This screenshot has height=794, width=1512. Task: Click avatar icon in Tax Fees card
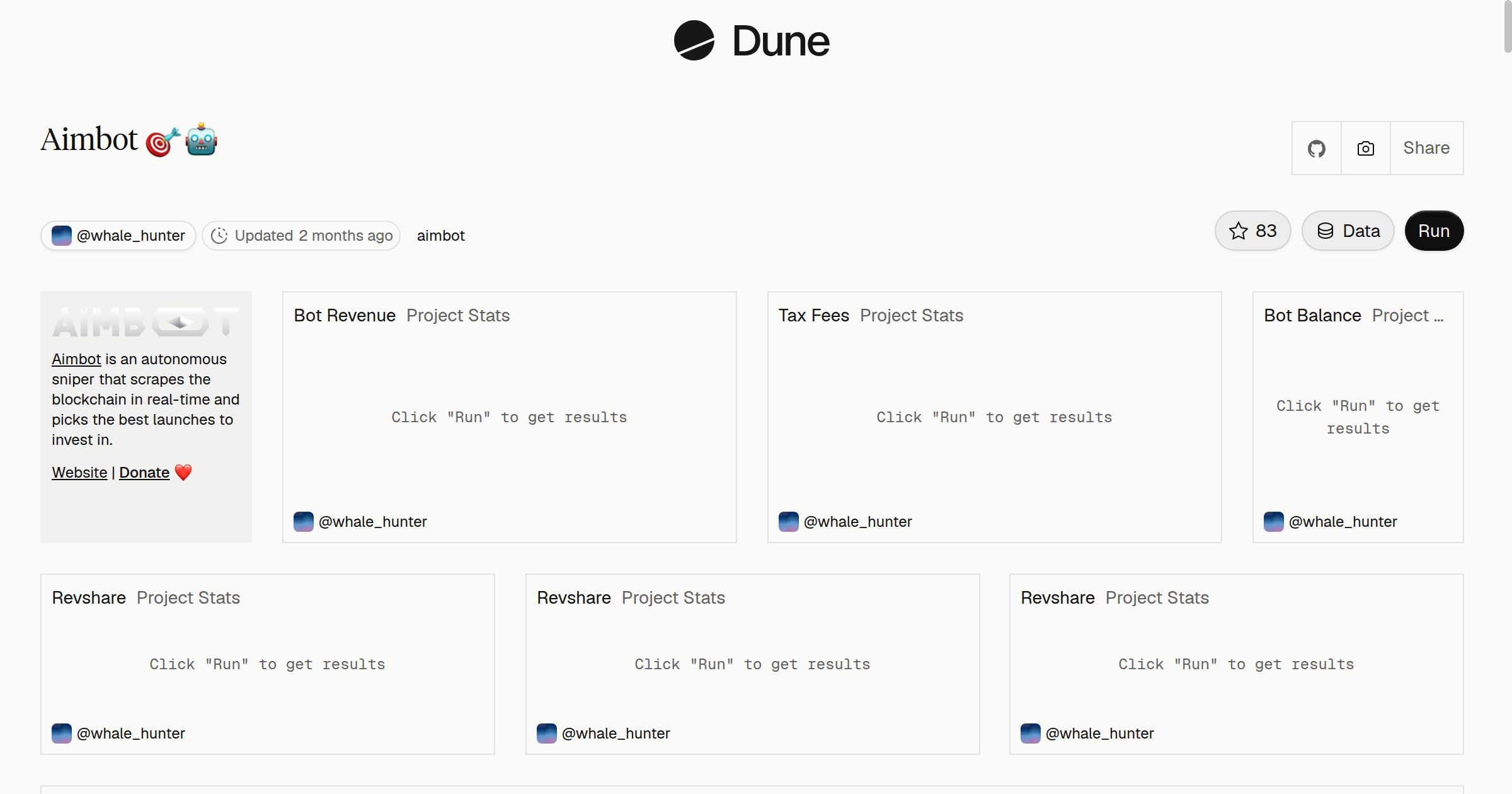(789, 522)
